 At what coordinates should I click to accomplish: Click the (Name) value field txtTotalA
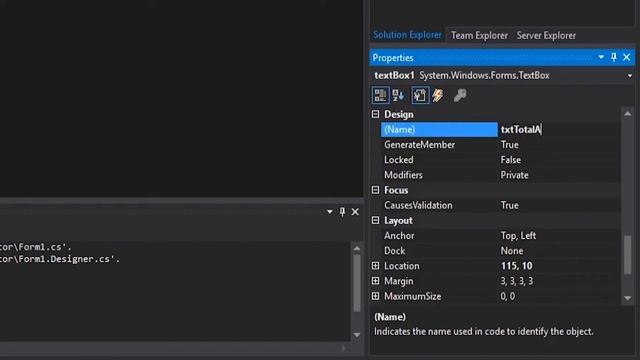pos(559,129)
